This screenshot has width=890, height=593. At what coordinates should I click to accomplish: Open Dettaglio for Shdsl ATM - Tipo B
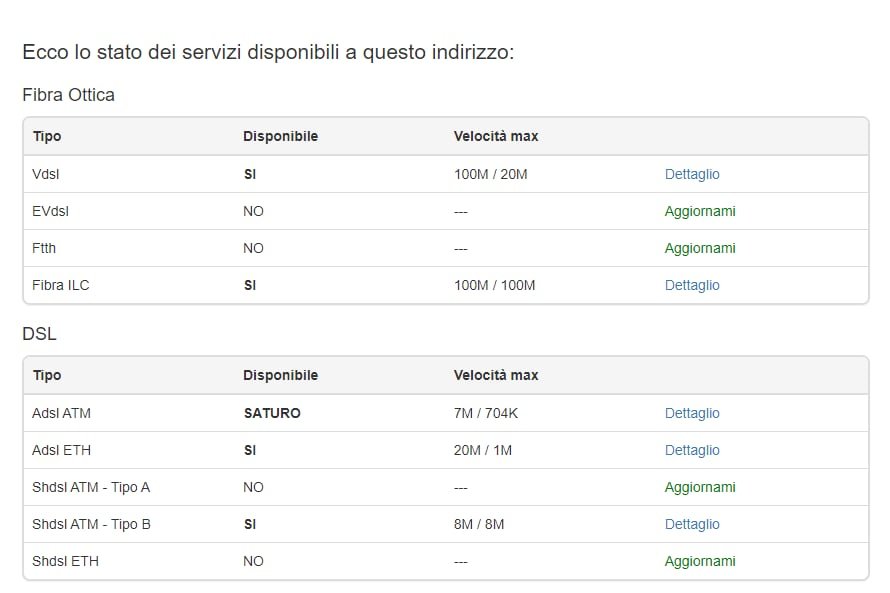pos(692,524)
